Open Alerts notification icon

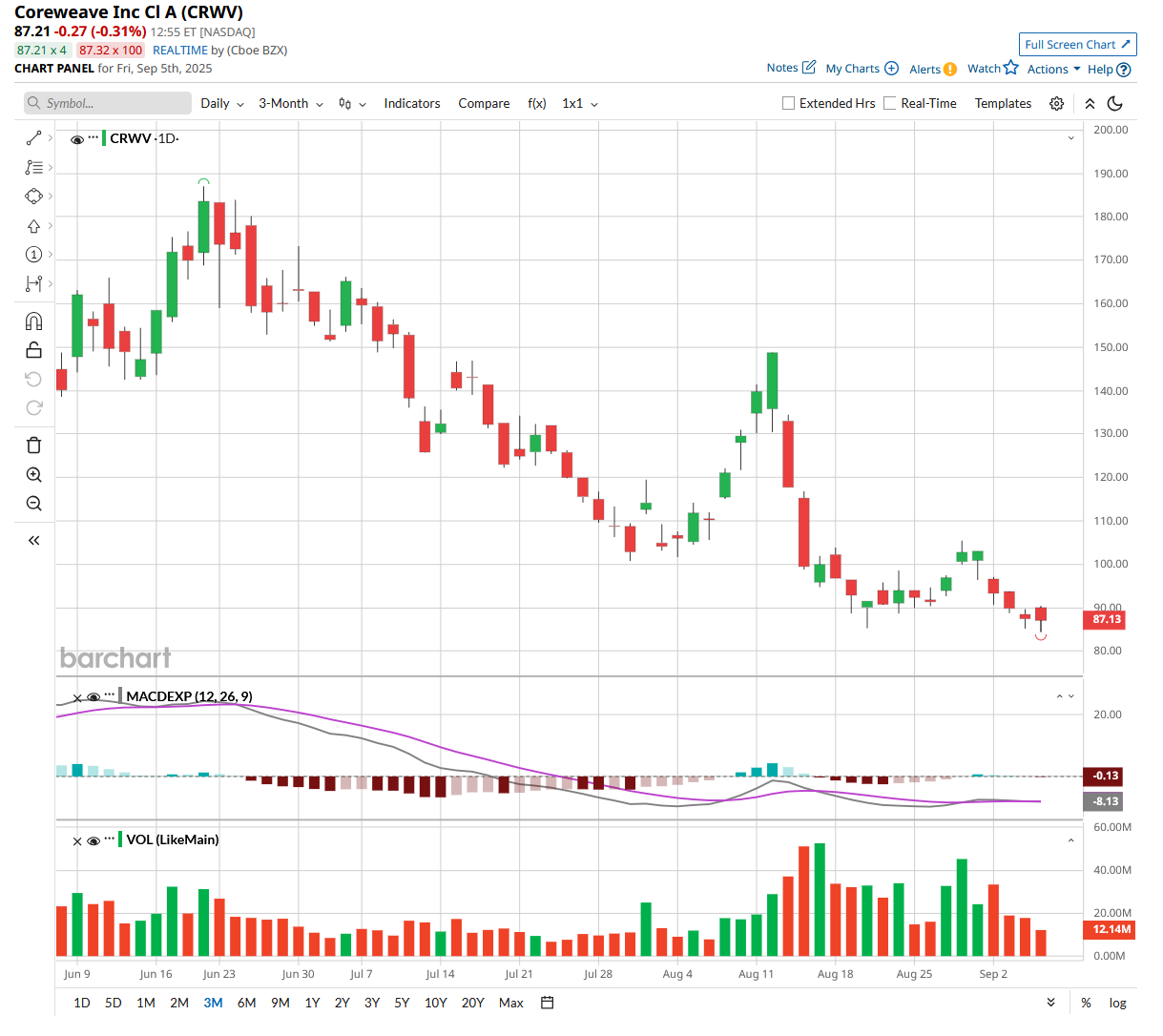click(950, 69)
